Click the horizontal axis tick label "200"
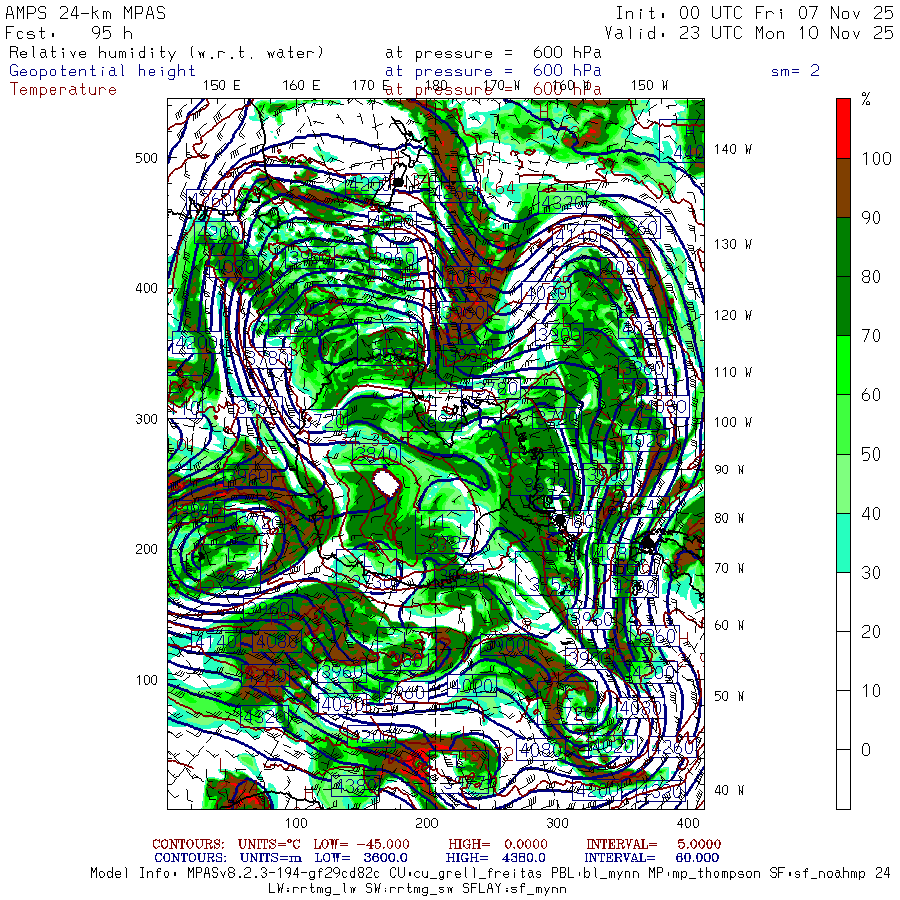This screenshot has height=900, width=900. point(426,823)
